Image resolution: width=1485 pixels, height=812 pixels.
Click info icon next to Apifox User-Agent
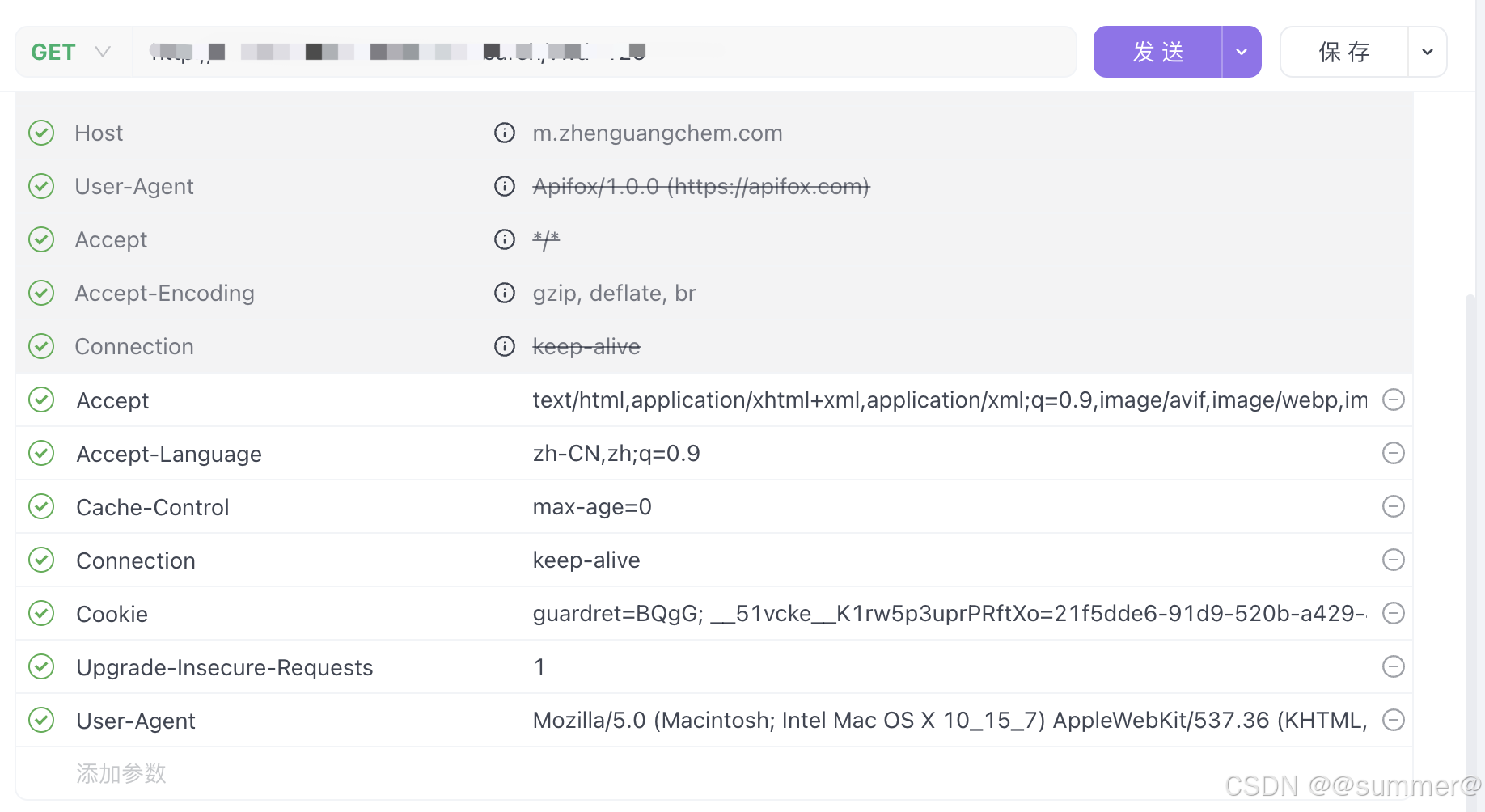tap(505, 186)
